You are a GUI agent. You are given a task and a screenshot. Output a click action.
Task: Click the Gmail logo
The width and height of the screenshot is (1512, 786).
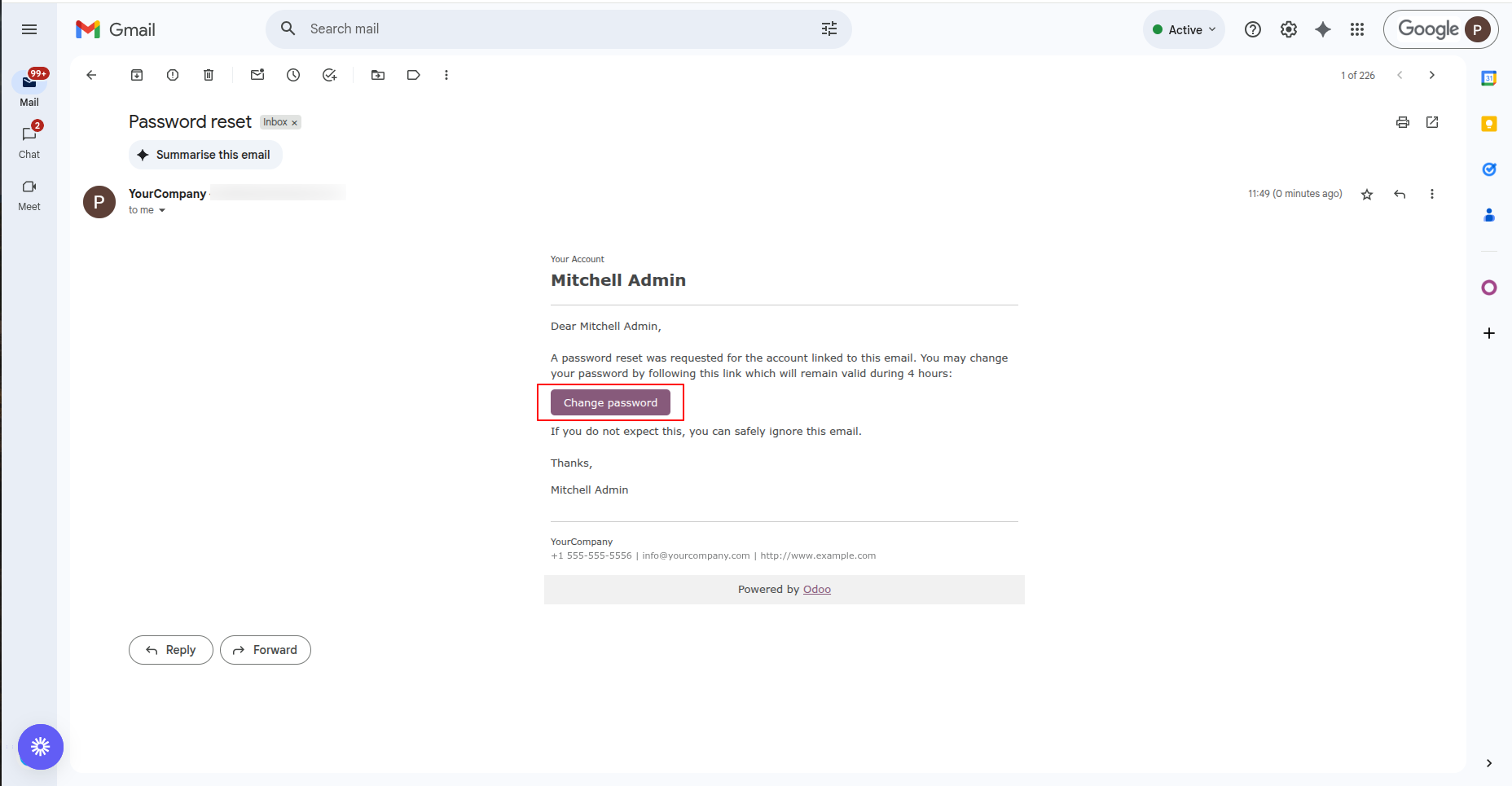[116, 29]
